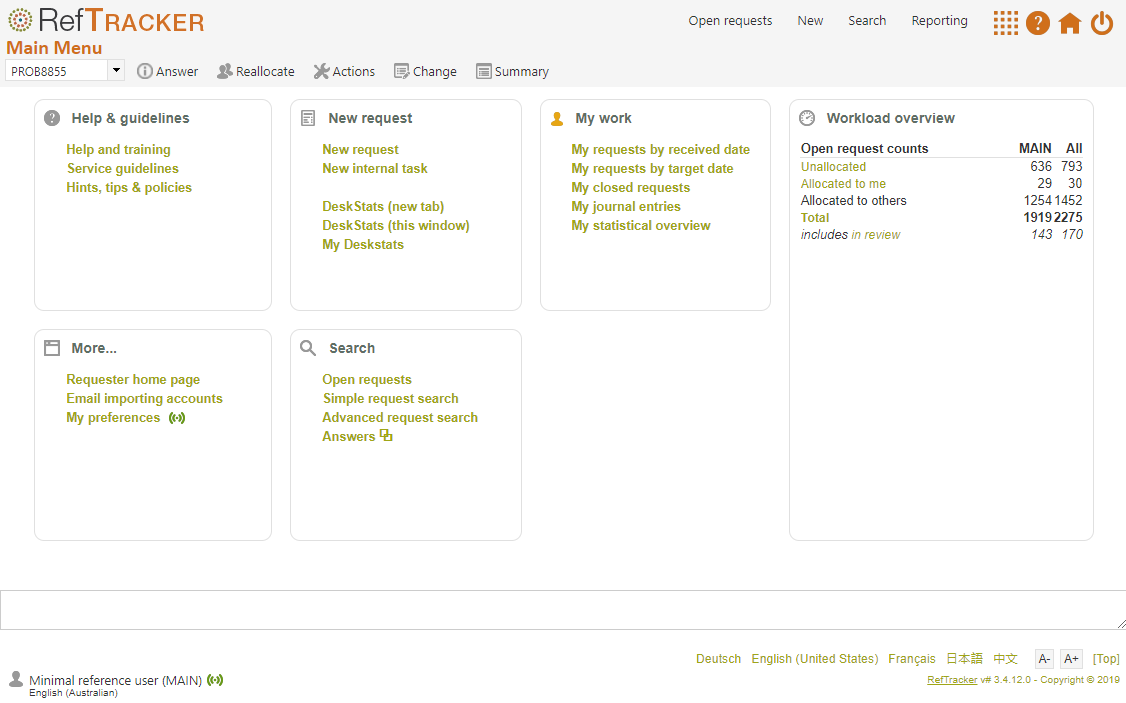1126x703 pixels.
Task: Click the Change toolbar button
Action: tap(425, 71)
